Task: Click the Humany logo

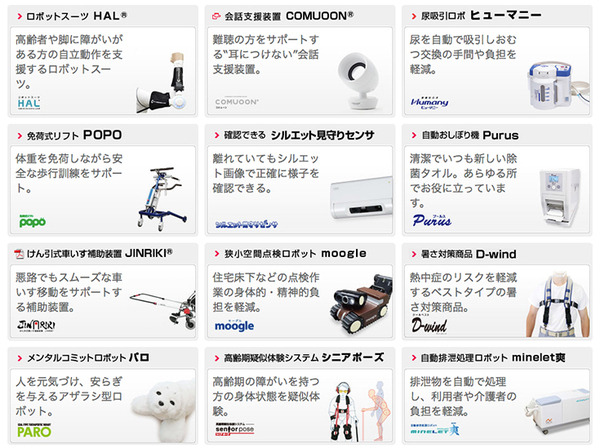Action: click(x=429, y=103)
